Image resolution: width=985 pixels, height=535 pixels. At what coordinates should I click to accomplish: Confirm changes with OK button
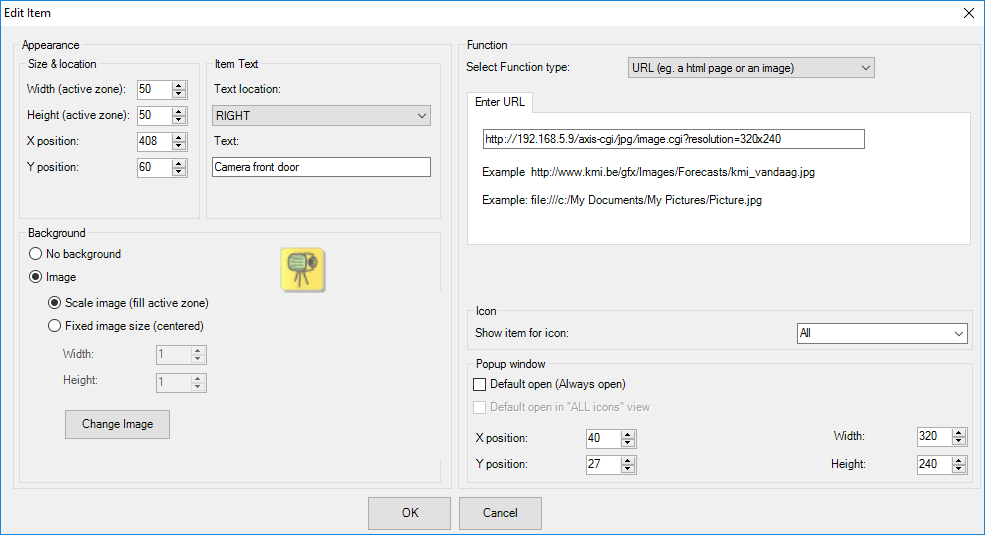tap(410, 513)
